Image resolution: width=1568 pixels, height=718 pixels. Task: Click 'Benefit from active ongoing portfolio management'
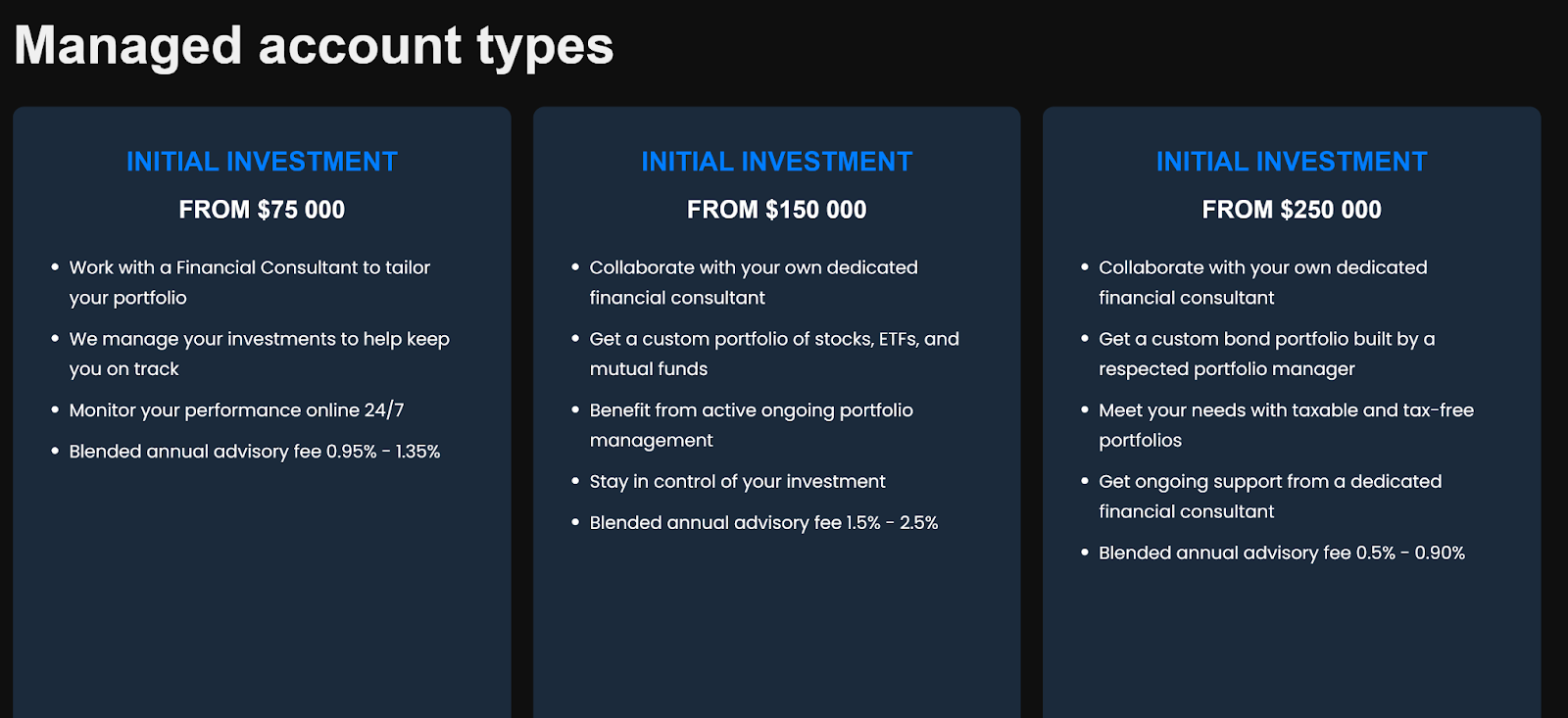[x=752, y=425]
